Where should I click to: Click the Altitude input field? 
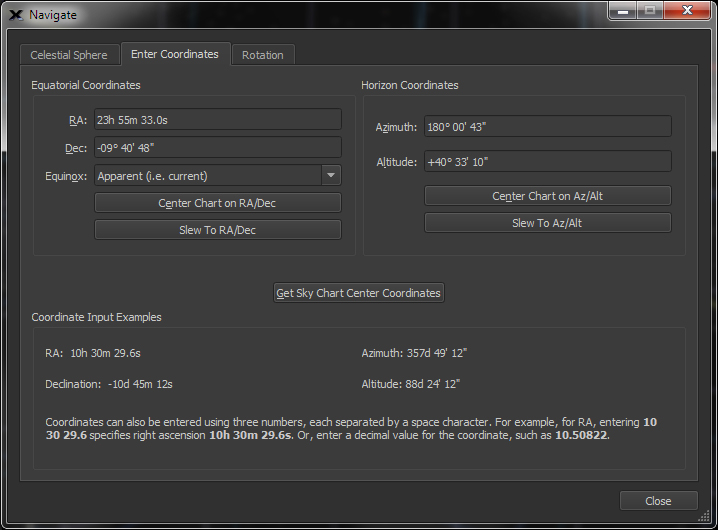point(548,162)
